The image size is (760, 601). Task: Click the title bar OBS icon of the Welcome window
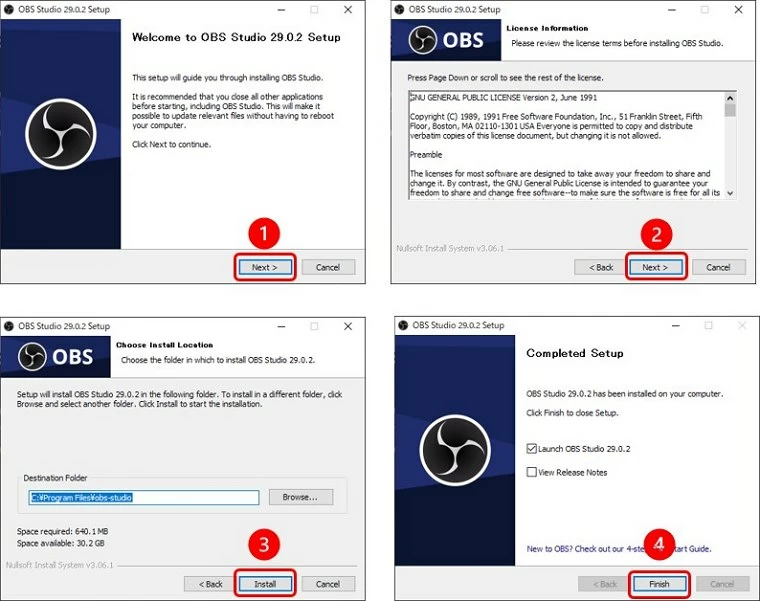click(8, 9)
